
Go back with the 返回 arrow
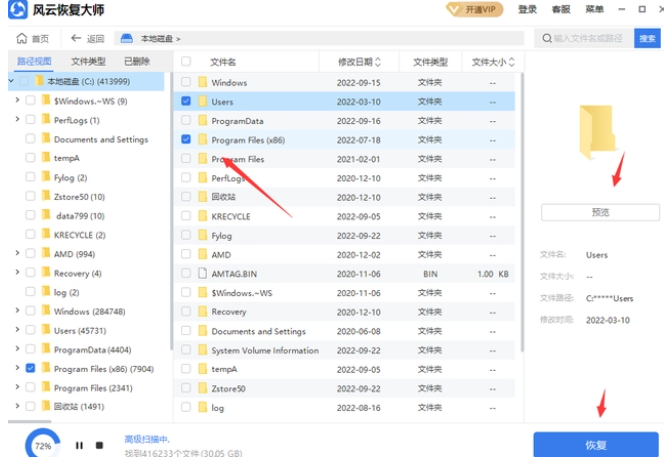pyautogui.click(x=78, y=39)
